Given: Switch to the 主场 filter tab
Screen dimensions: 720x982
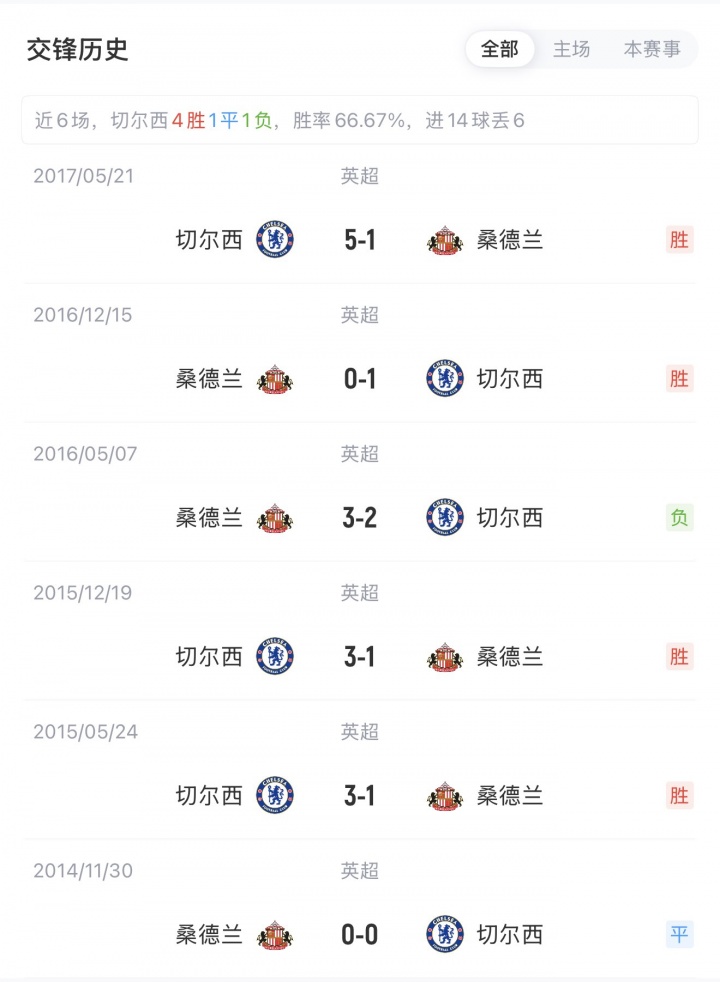Looking at the screenshot, I should [x=572, y=49].
